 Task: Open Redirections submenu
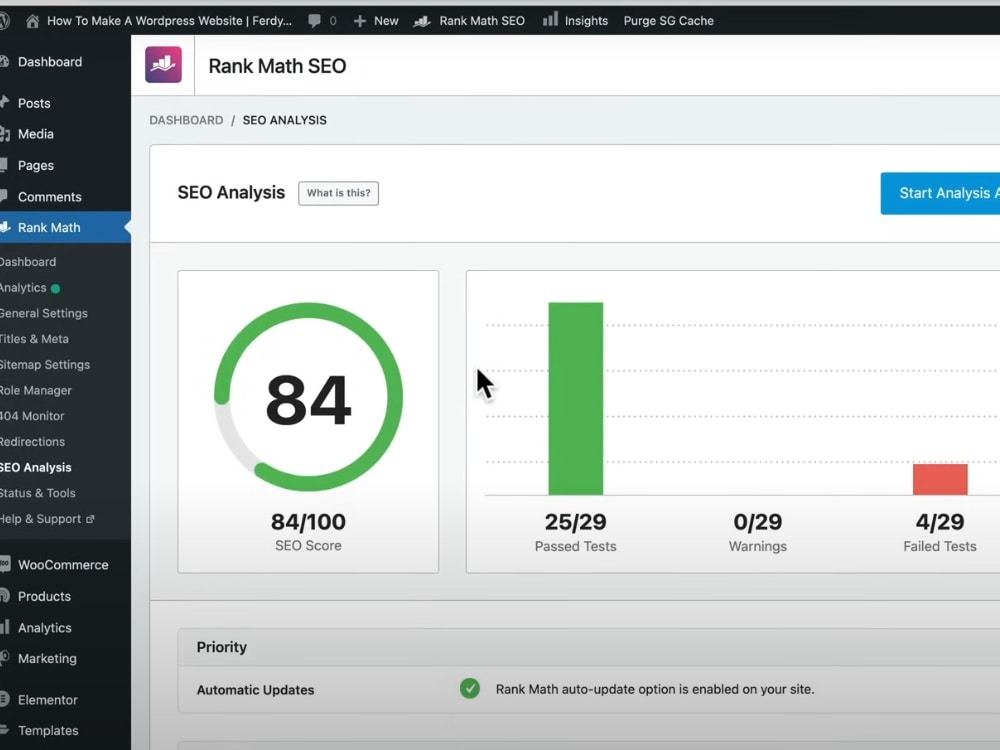(33, 442)
